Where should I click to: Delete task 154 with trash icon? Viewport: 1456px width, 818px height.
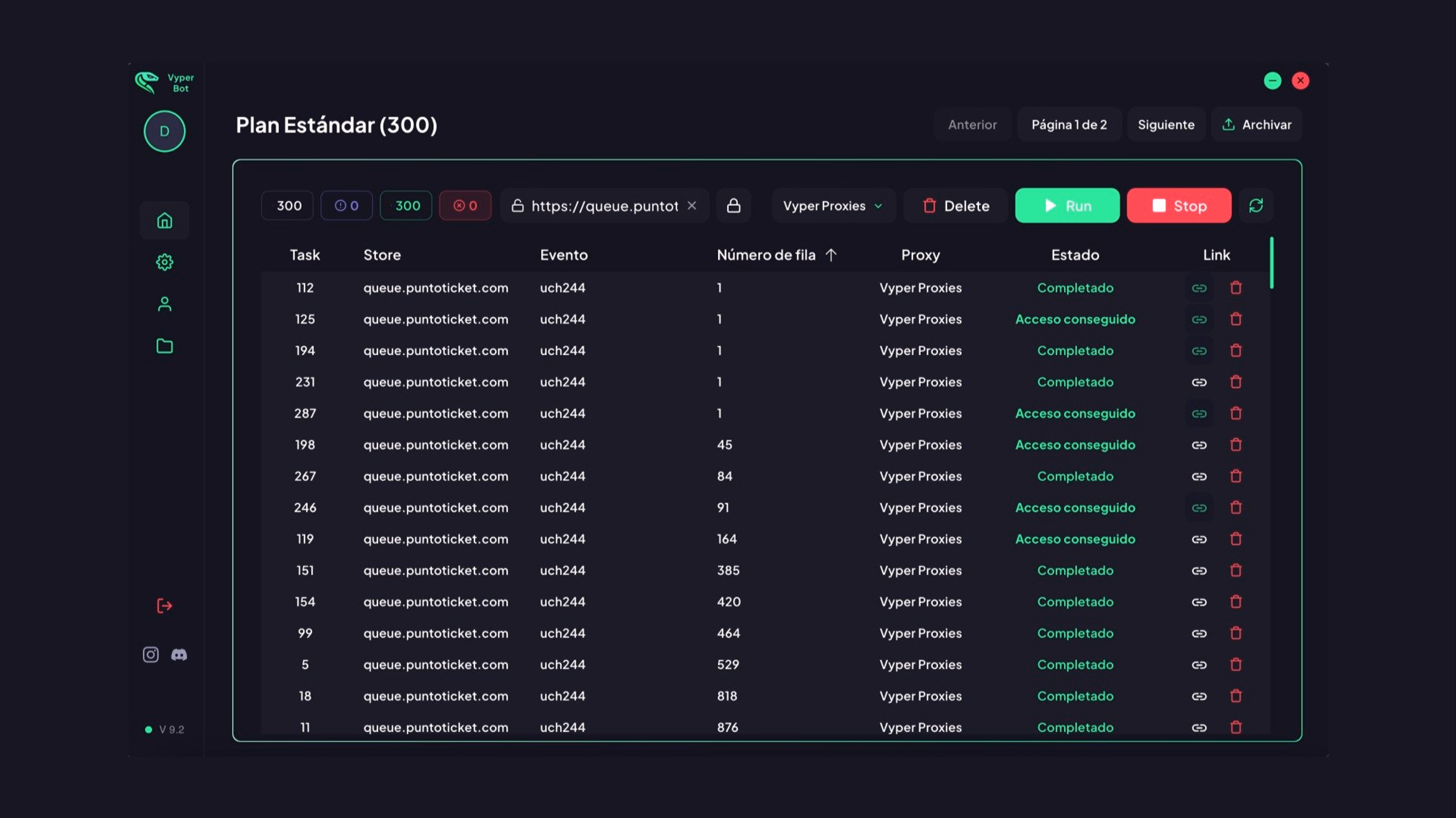[x=1236, y=601]
